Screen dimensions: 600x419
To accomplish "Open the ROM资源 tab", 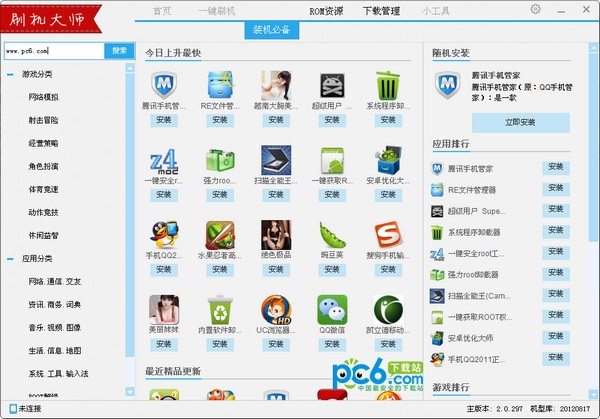I will point(326,11).
